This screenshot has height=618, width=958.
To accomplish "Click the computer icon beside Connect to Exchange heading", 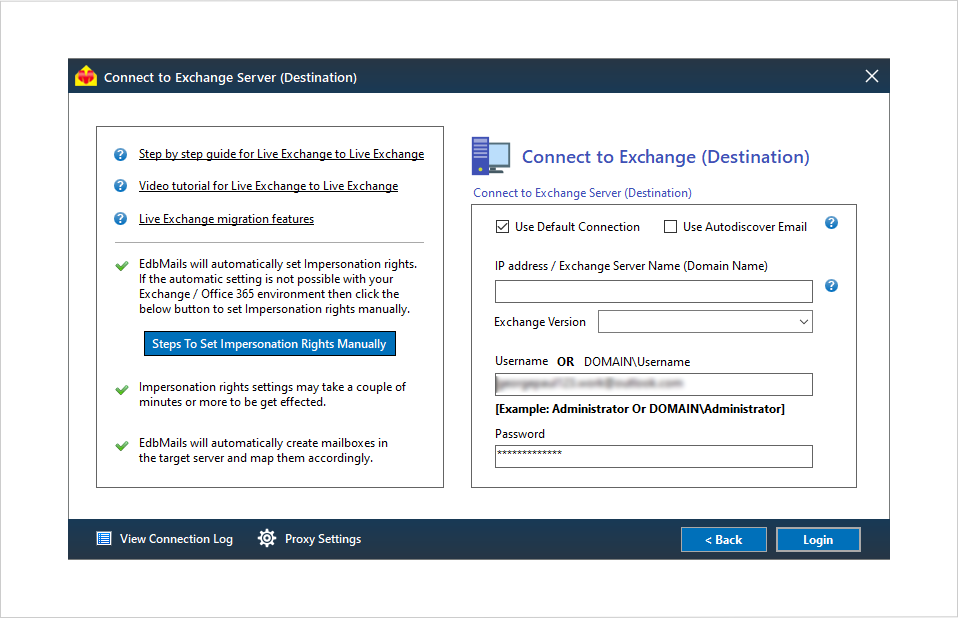I will (x=491, y=156).
